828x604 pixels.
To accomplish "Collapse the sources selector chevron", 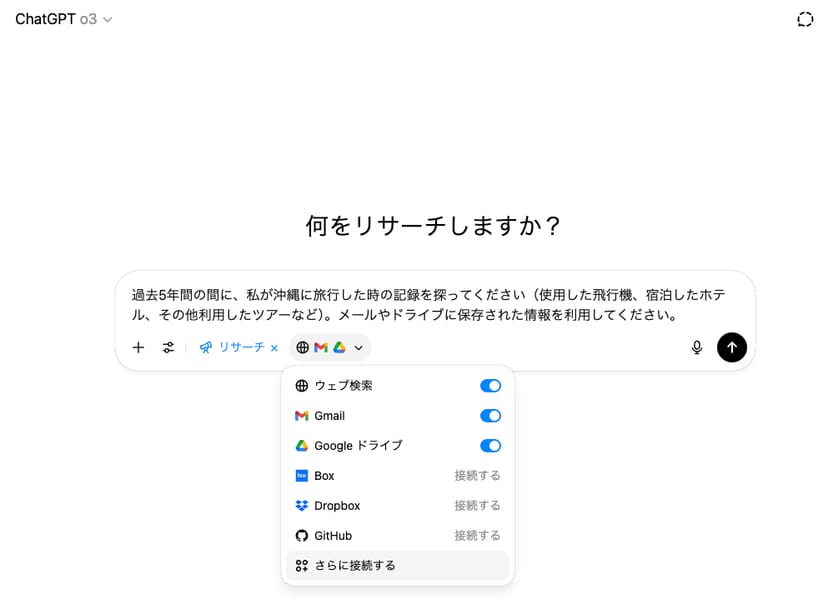I will coord(358,348).
